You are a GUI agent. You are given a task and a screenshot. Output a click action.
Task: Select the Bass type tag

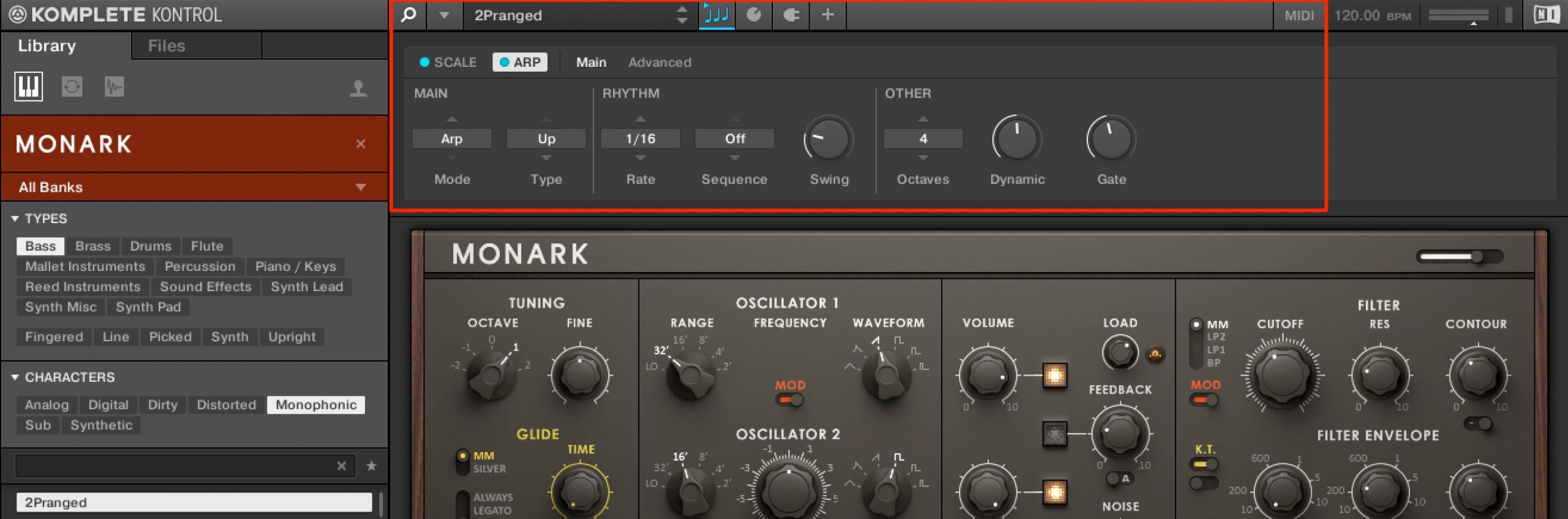pyautogui.click(x=40, y=246)
